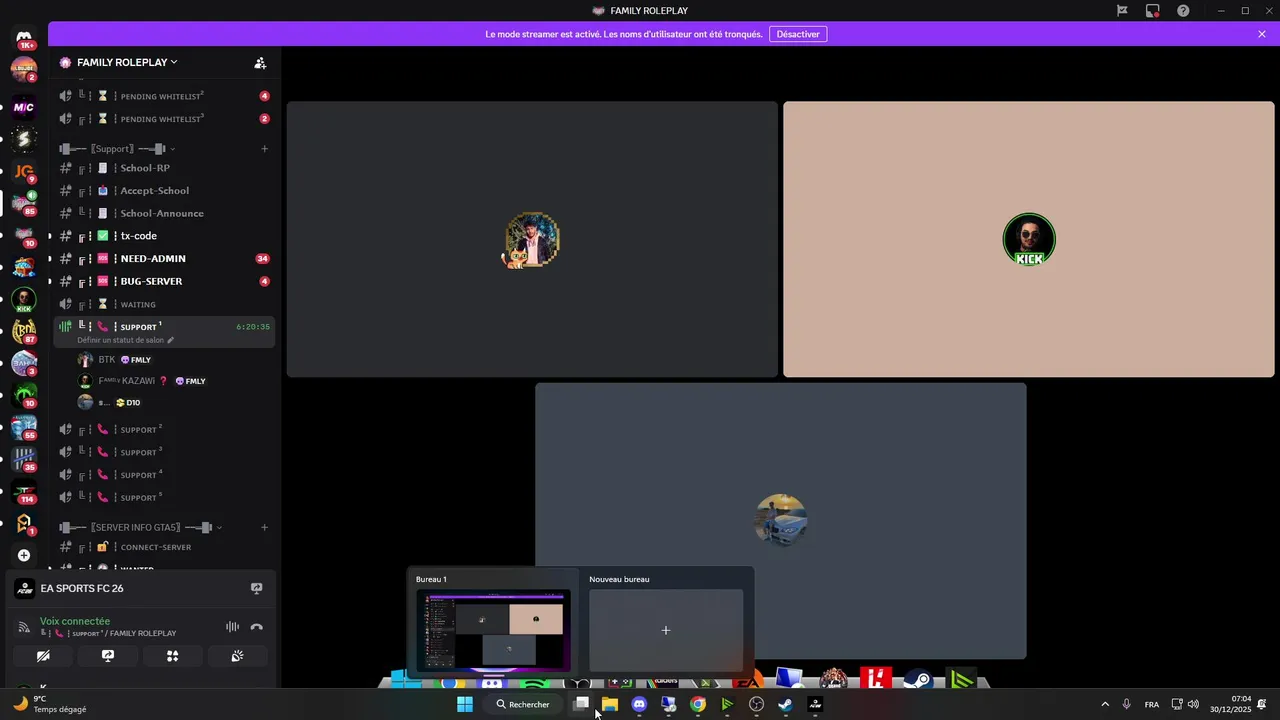Viewport: 1280px width, 720px height.
Task: Open Discord from the taskbar
Action: (639, 704)
